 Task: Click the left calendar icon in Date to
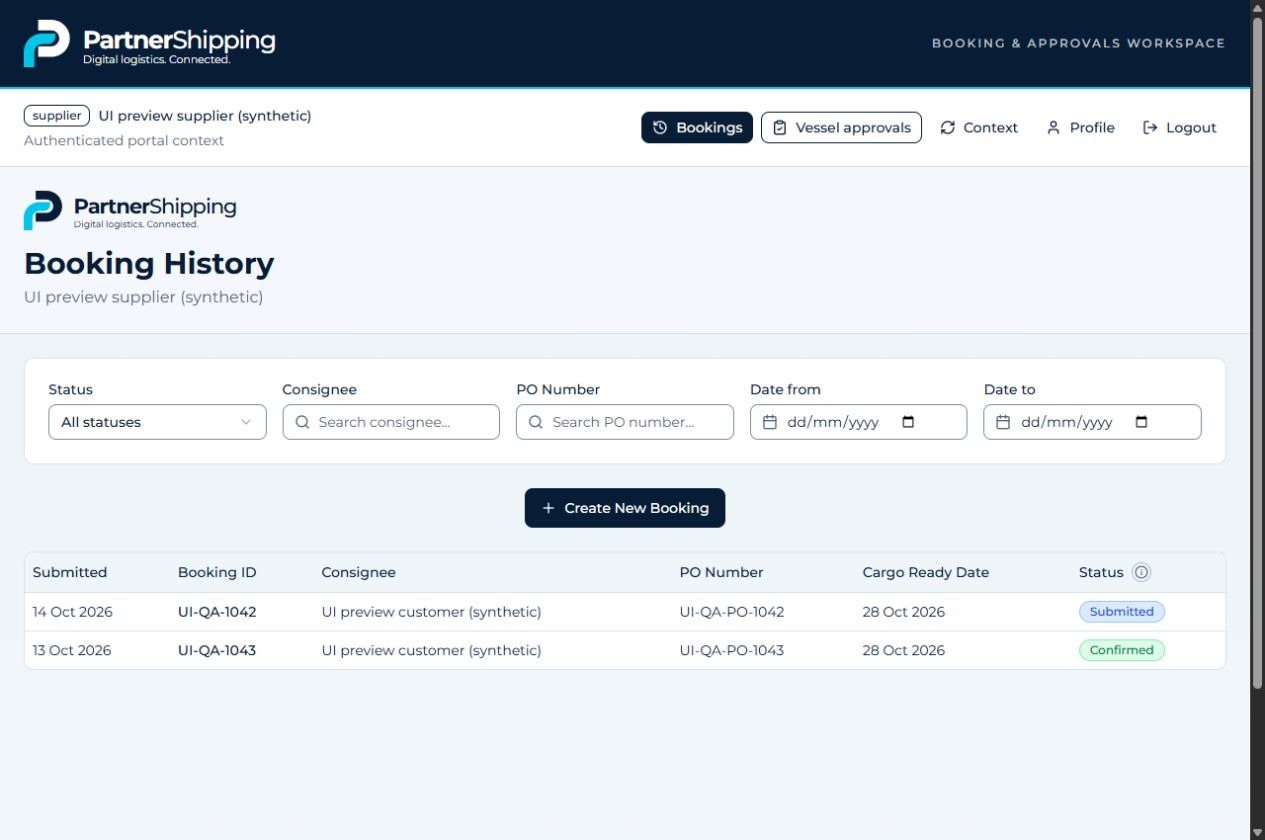coord(1004,422)
